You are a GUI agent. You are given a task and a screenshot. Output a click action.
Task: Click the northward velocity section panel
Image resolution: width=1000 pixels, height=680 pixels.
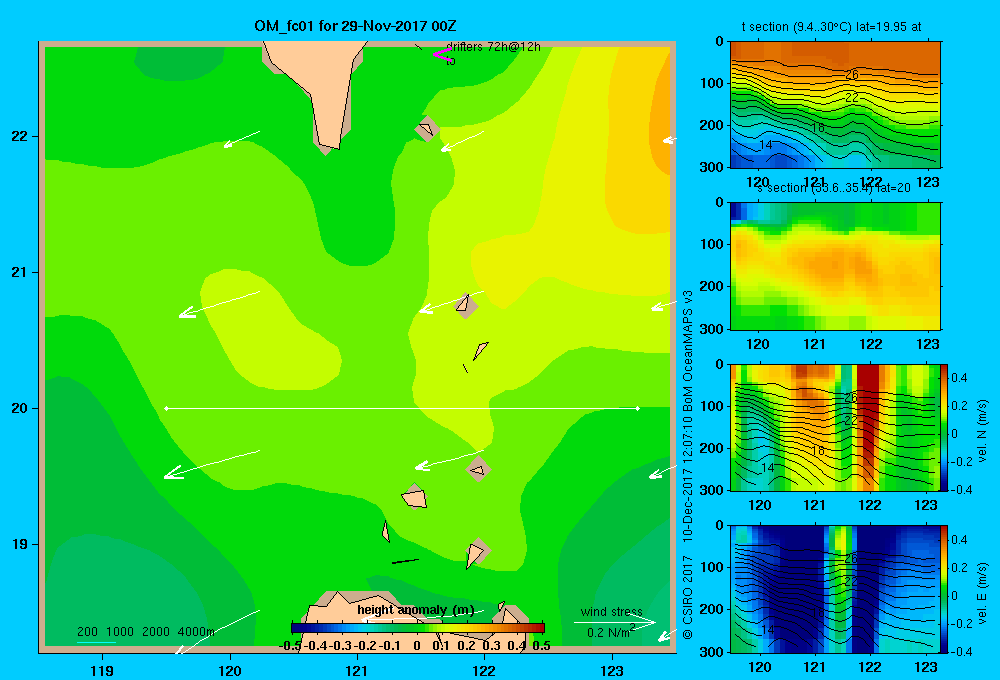[x=835, y=427]
